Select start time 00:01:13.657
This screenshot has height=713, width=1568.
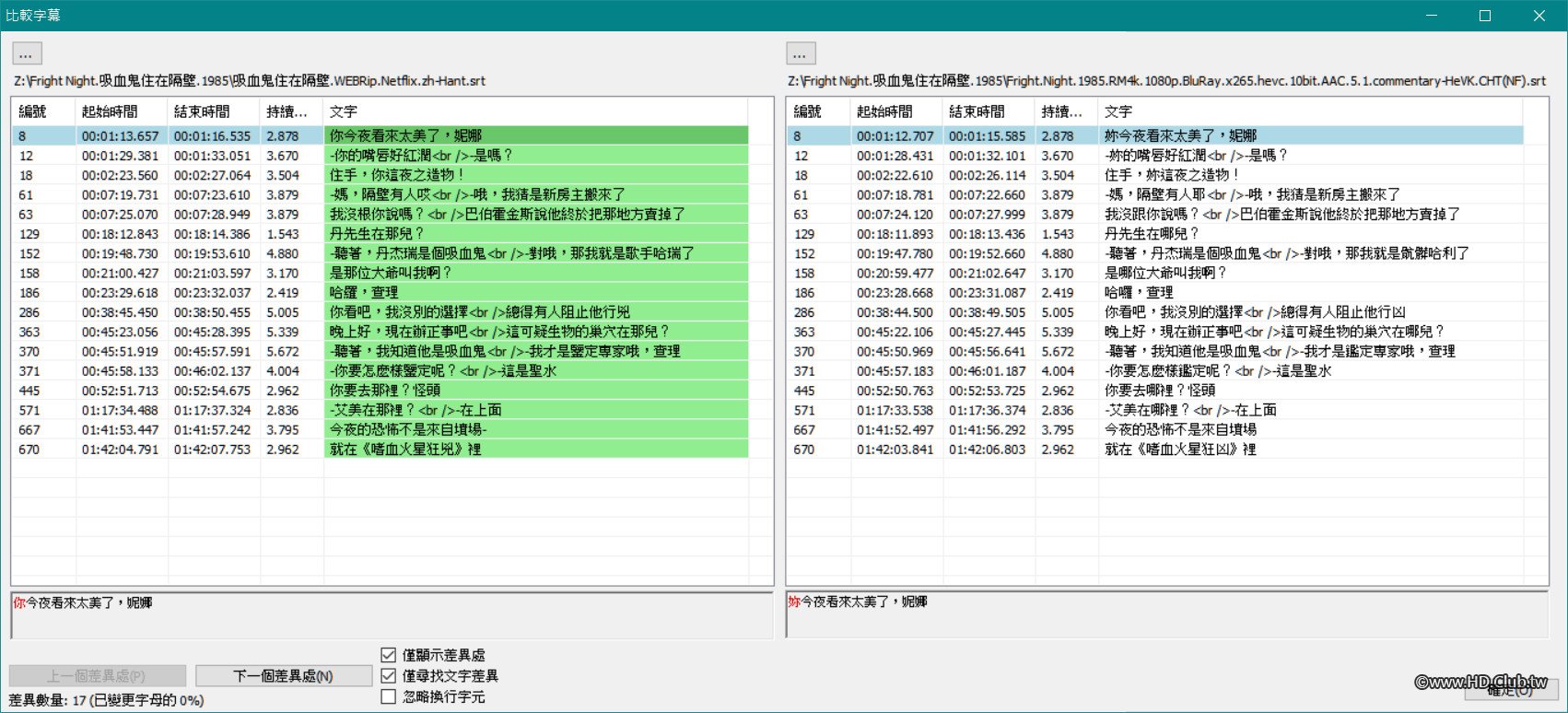(x=120, y=136)
